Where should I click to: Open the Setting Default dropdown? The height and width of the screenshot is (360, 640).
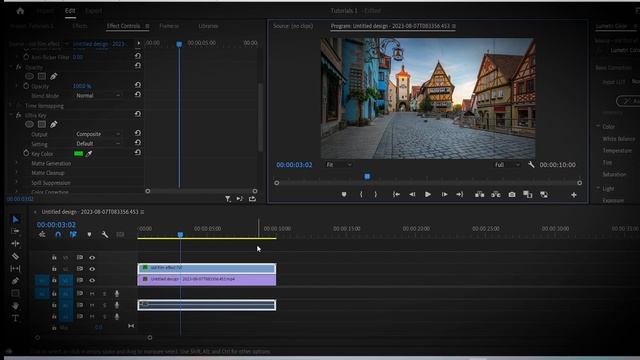tap(98, 144)
